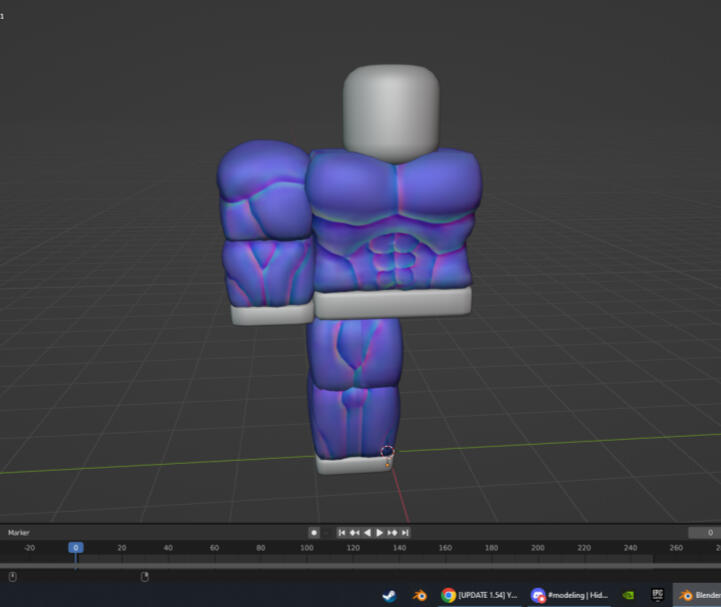
Task: Open the Epic Games Launcher taskbar icon
Action: pyautogui.click(x=657, y=595)
